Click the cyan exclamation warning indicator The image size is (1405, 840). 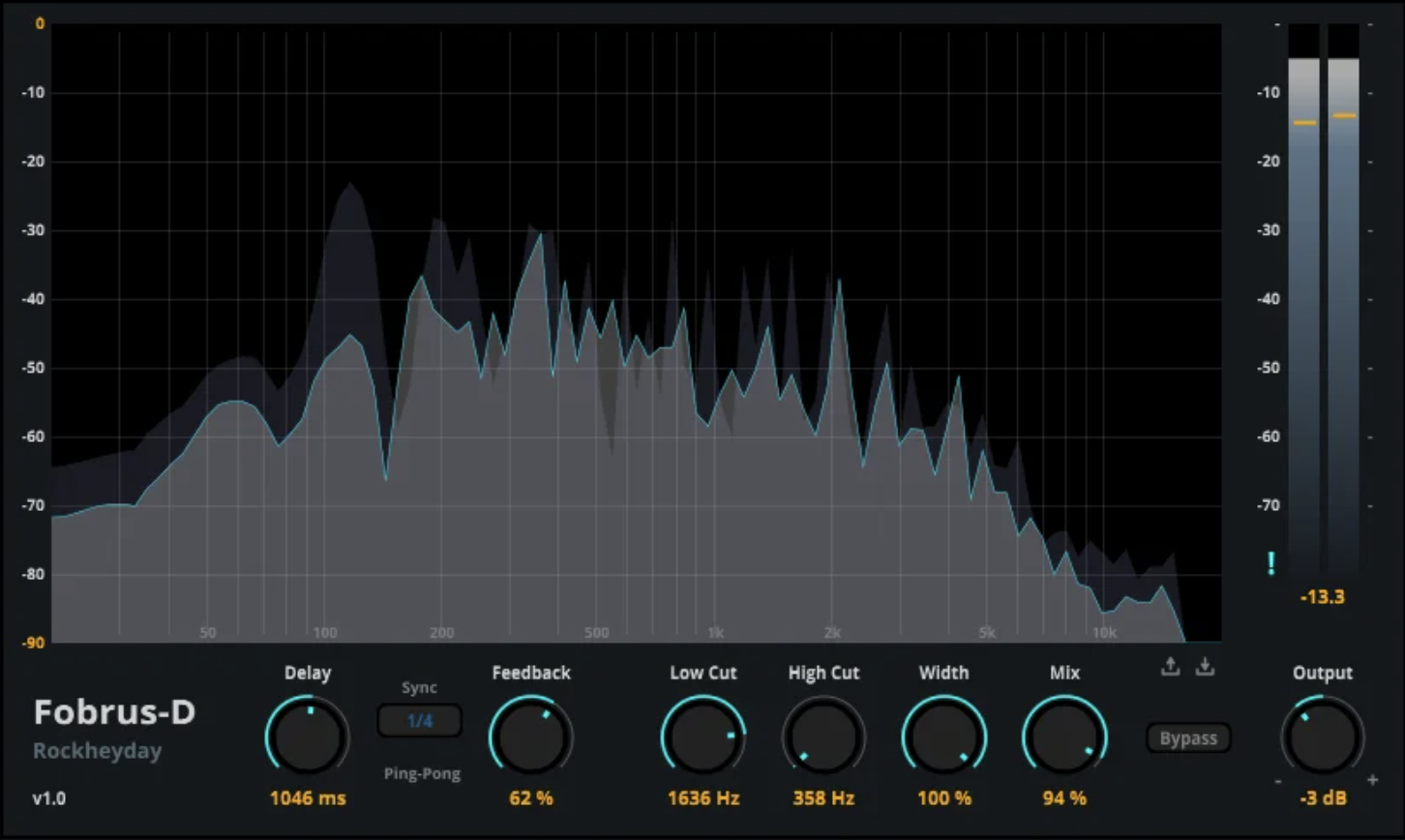coord(1271,564)
